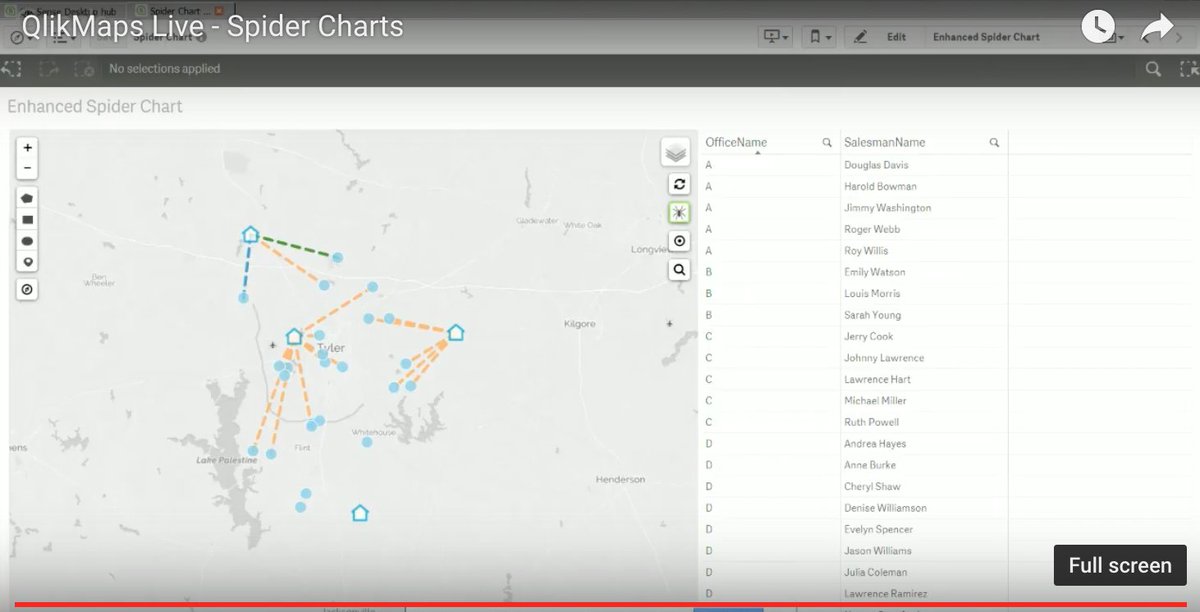Toggle the pin marker drawing tool
The image size is (1200, 612).
pos(27,261)
